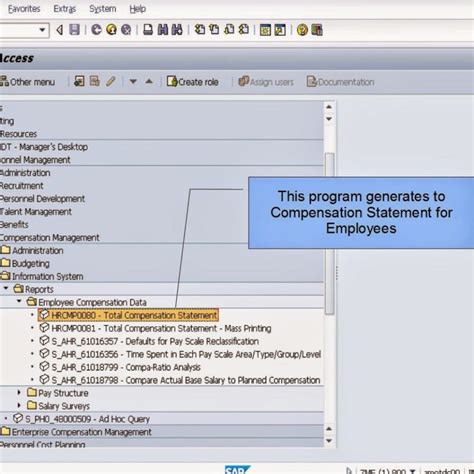The width and height of the screenshot is (474, 474).
Task: Select HRCMP0080 - Total Compensation Statement
Action: tap(128, 315)
